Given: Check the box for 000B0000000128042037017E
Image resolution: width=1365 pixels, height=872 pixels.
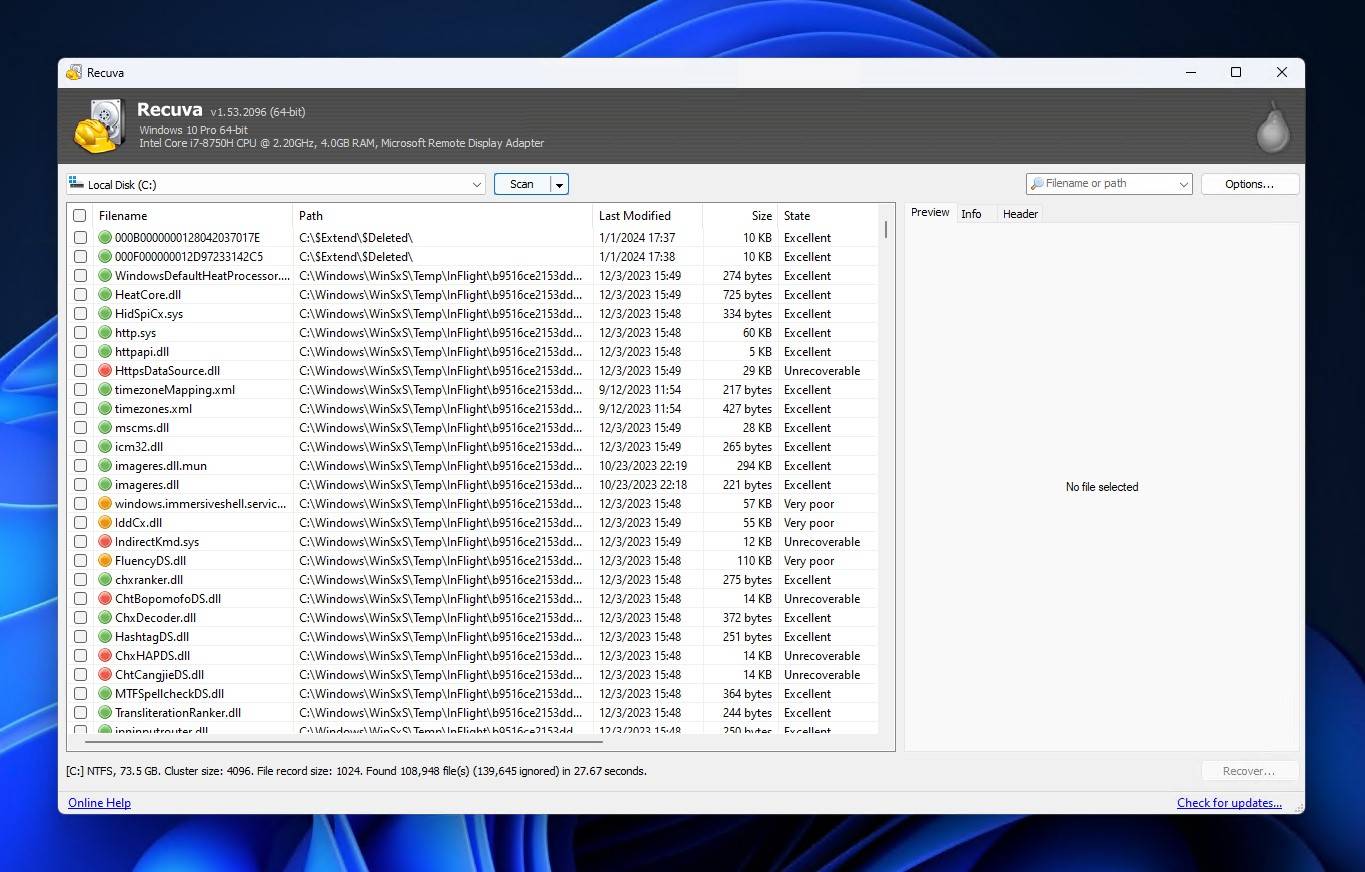Looking at the screenshot, I should click(x=80, y=238).
